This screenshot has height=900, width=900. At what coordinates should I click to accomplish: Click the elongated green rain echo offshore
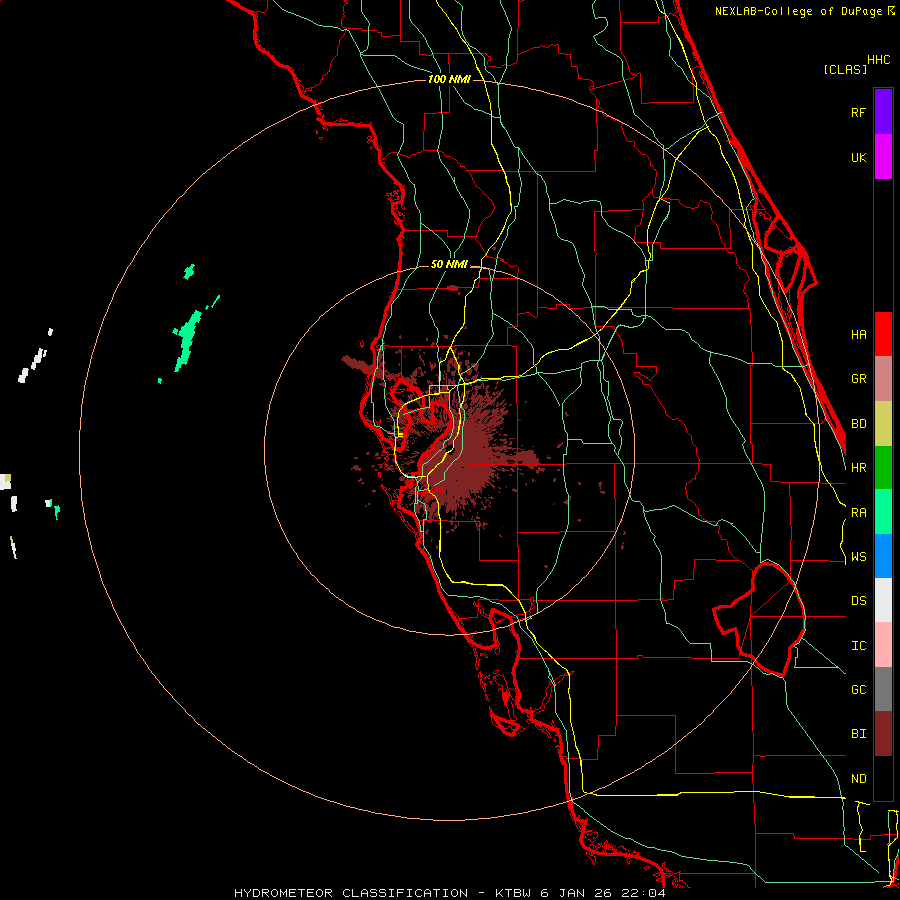[188, 340]
